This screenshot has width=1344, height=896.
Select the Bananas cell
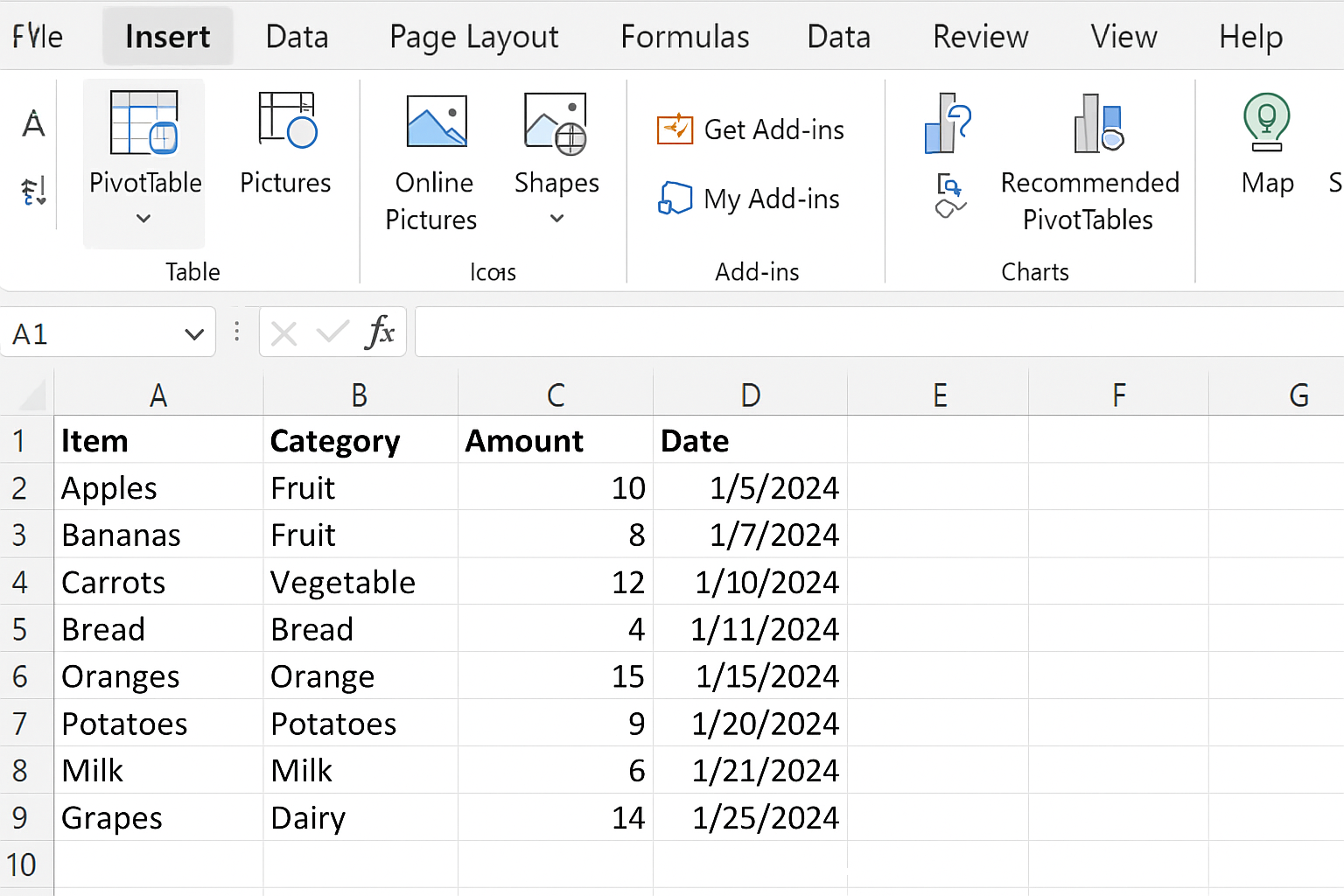(x=158, y=535)
